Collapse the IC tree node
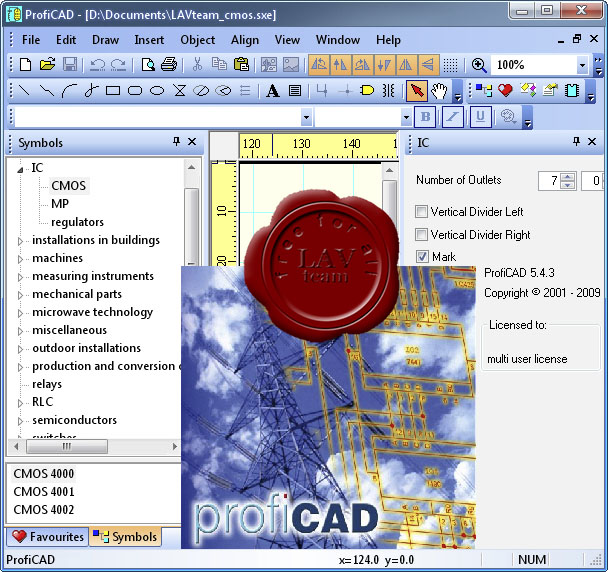The width and height of the screenshot is (608, 572). pos(20,169)
